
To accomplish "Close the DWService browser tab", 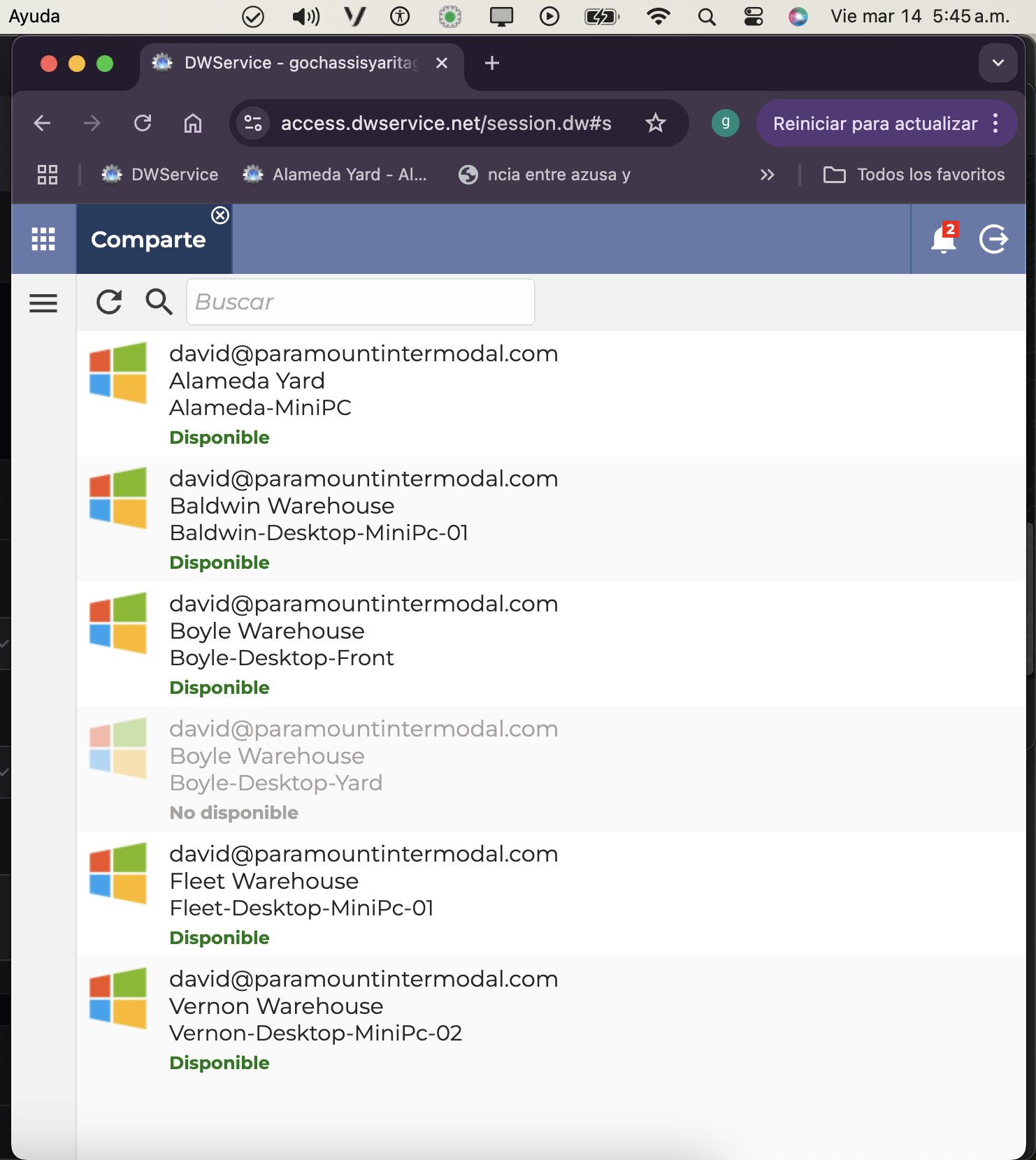I will pos(442,63).
